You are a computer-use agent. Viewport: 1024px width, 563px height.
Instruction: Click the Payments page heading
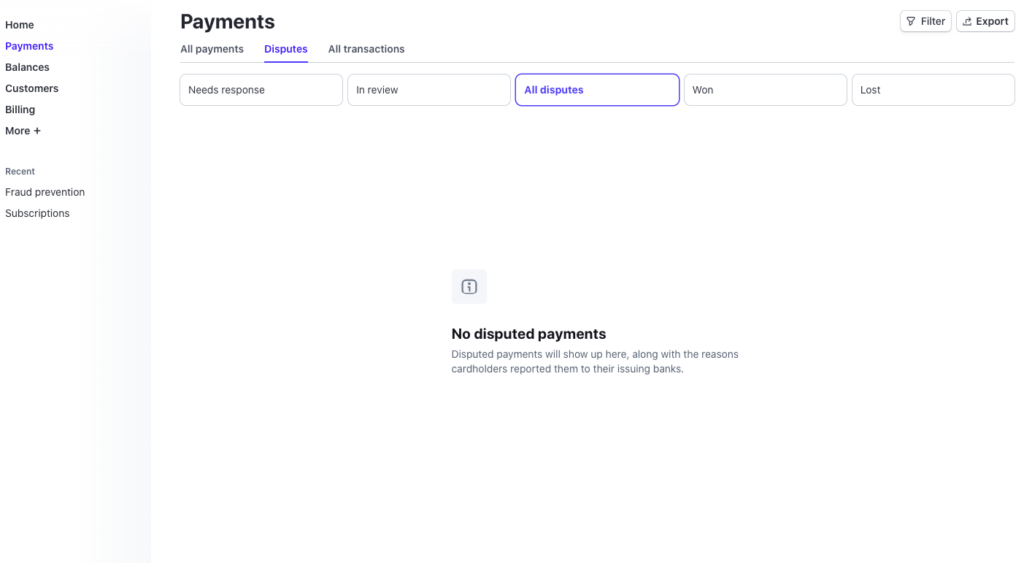[x=227, y=21]
